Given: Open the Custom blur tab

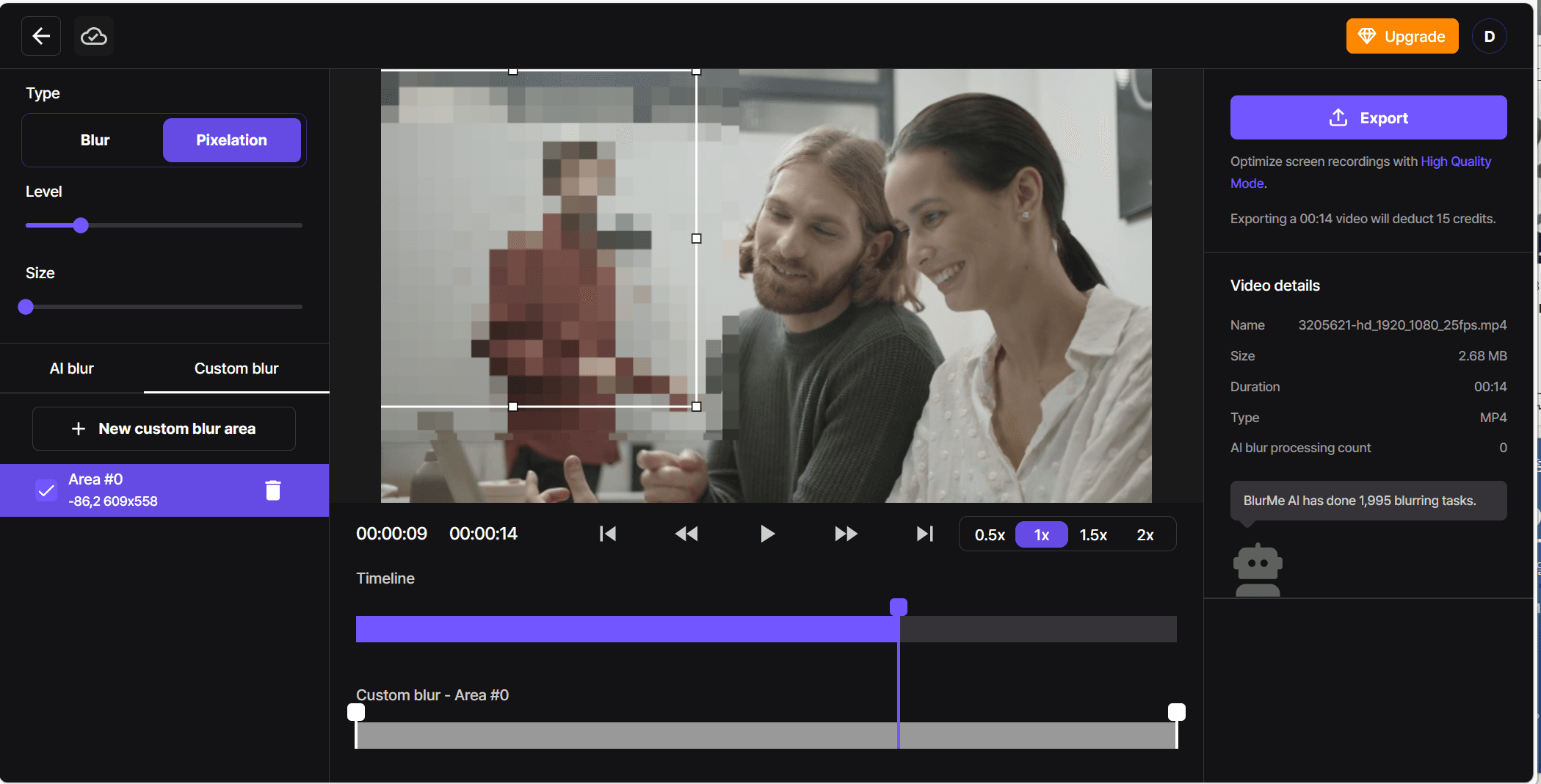Looking at the screenshot, I should click(236, 369).
